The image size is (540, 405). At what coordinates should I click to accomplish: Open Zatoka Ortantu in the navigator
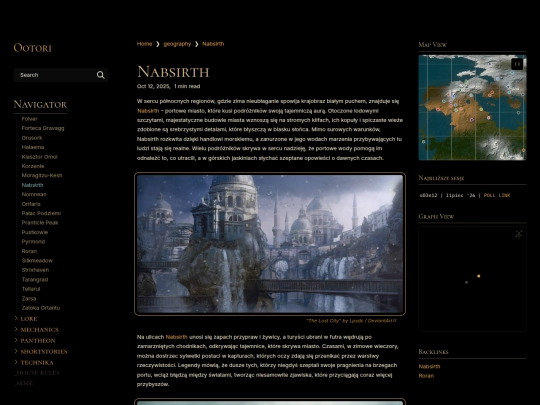click(41, 308)
